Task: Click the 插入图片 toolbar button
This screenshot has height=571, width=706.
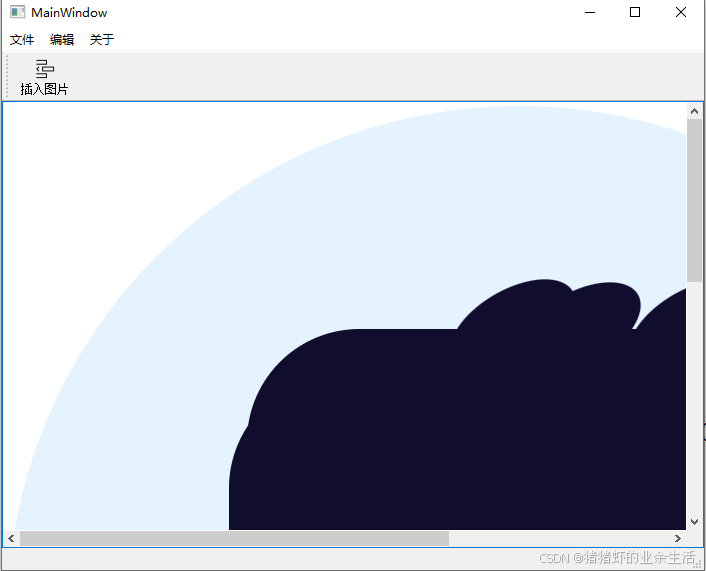Action: tap(44, 77)
